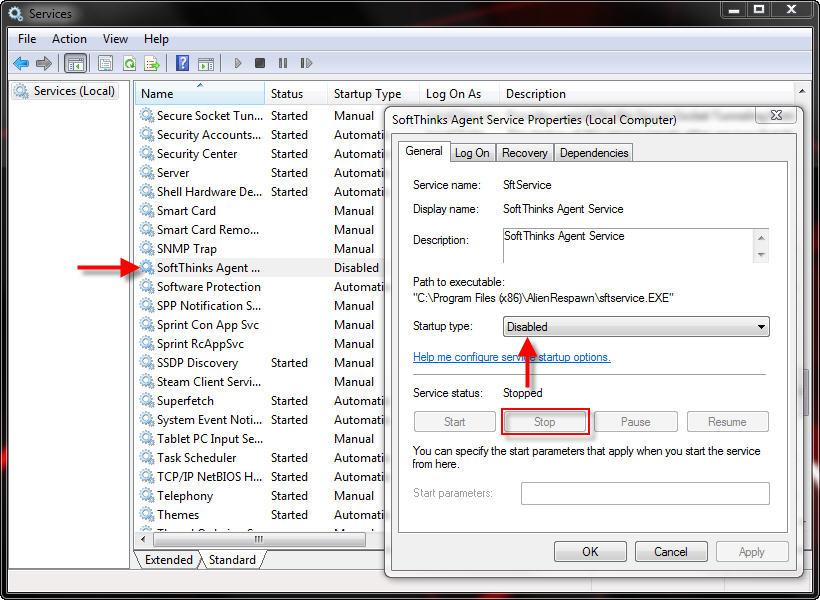Click gear icon beside Sprint RcAppSvc
820x600 pixels.
(x=146, y=343)
